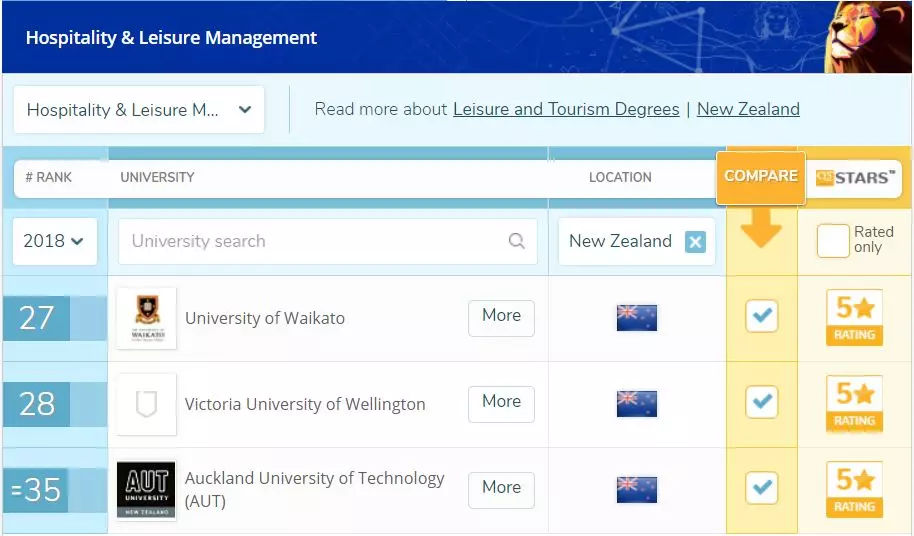
Task: Remove the New Zealand location filter
Action: click(x=695, y=242)
